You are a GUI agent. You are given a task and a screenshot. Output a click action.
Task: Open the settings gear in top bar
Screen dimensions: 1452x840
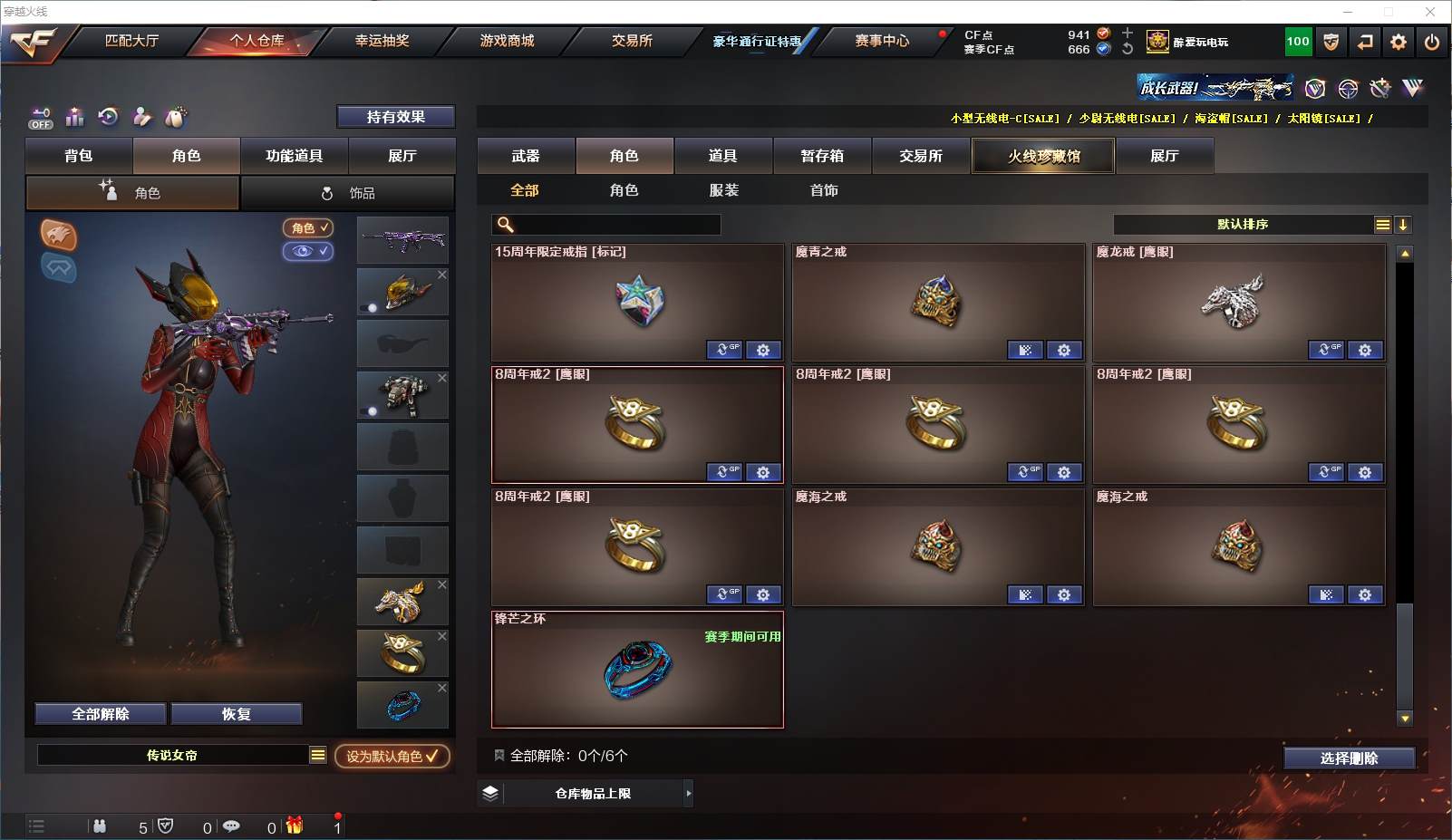(x=1398, y=42)
